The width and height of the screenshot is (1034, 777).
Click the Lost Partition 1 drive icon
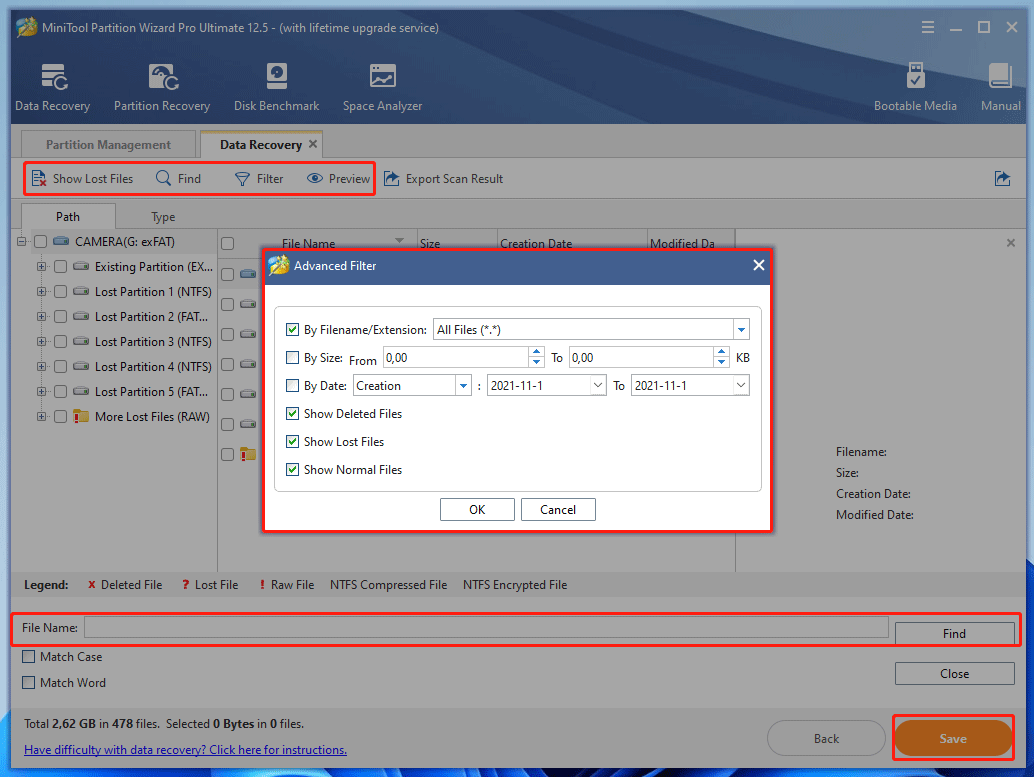coord(81,291)
